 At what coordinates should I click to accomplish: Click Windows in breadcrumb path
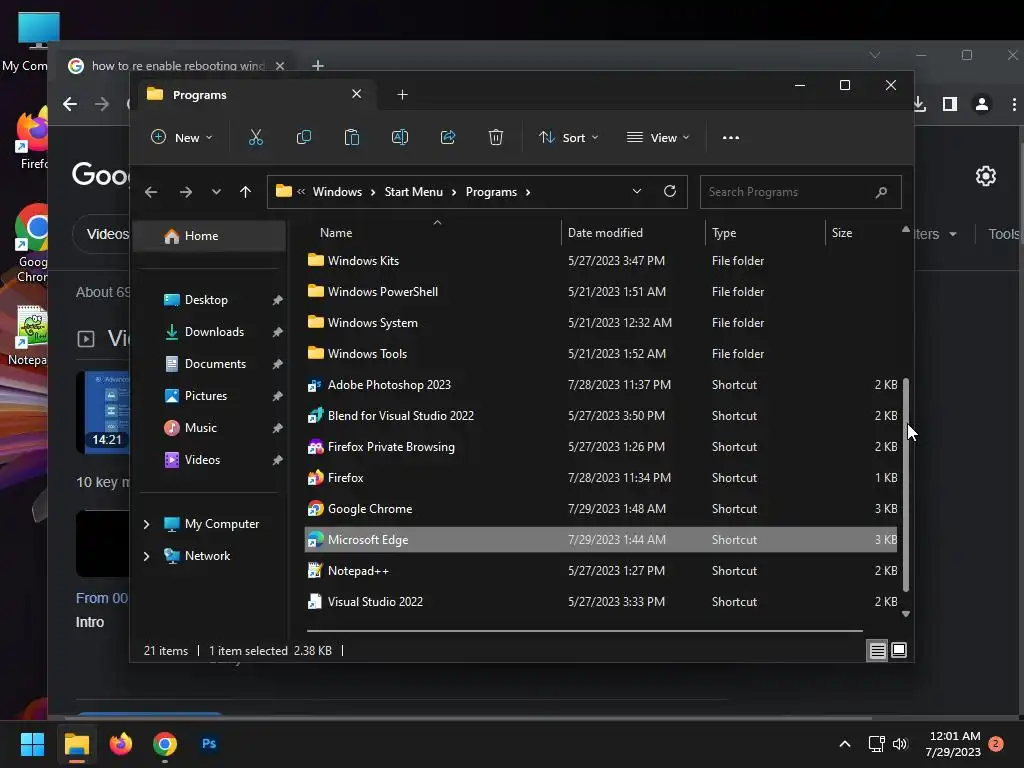337,192
